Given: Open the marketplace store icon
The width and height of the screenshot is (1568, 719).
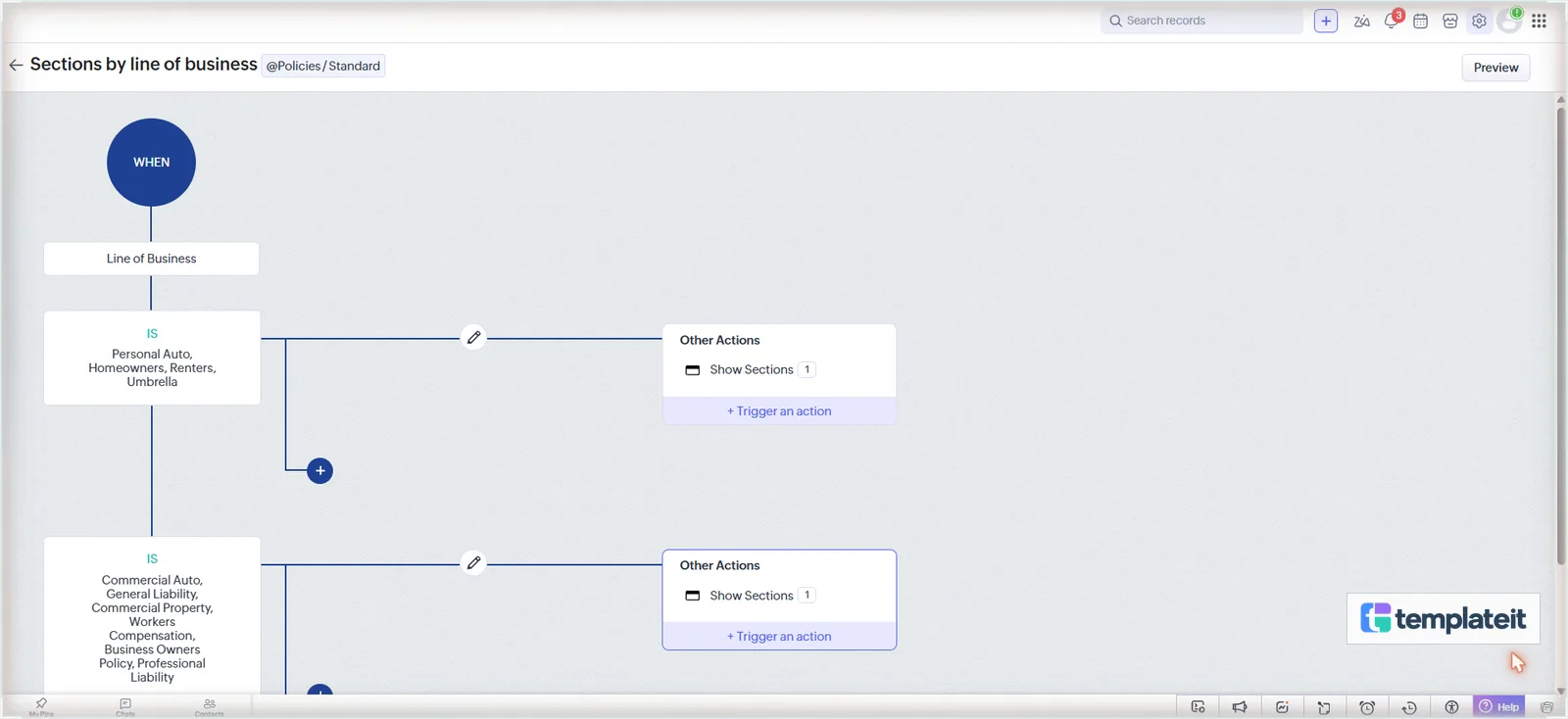Looking at the screenshot, I should tap(1450, 21).
